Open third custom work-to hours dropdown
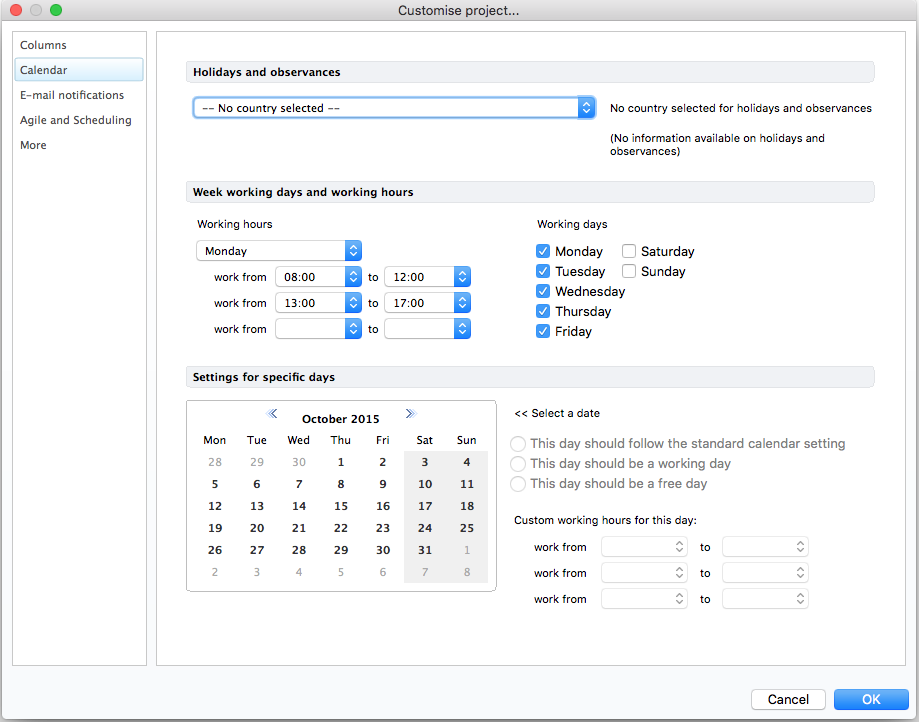Viewport: 919px width, 722px height. (x=765, y=598)
